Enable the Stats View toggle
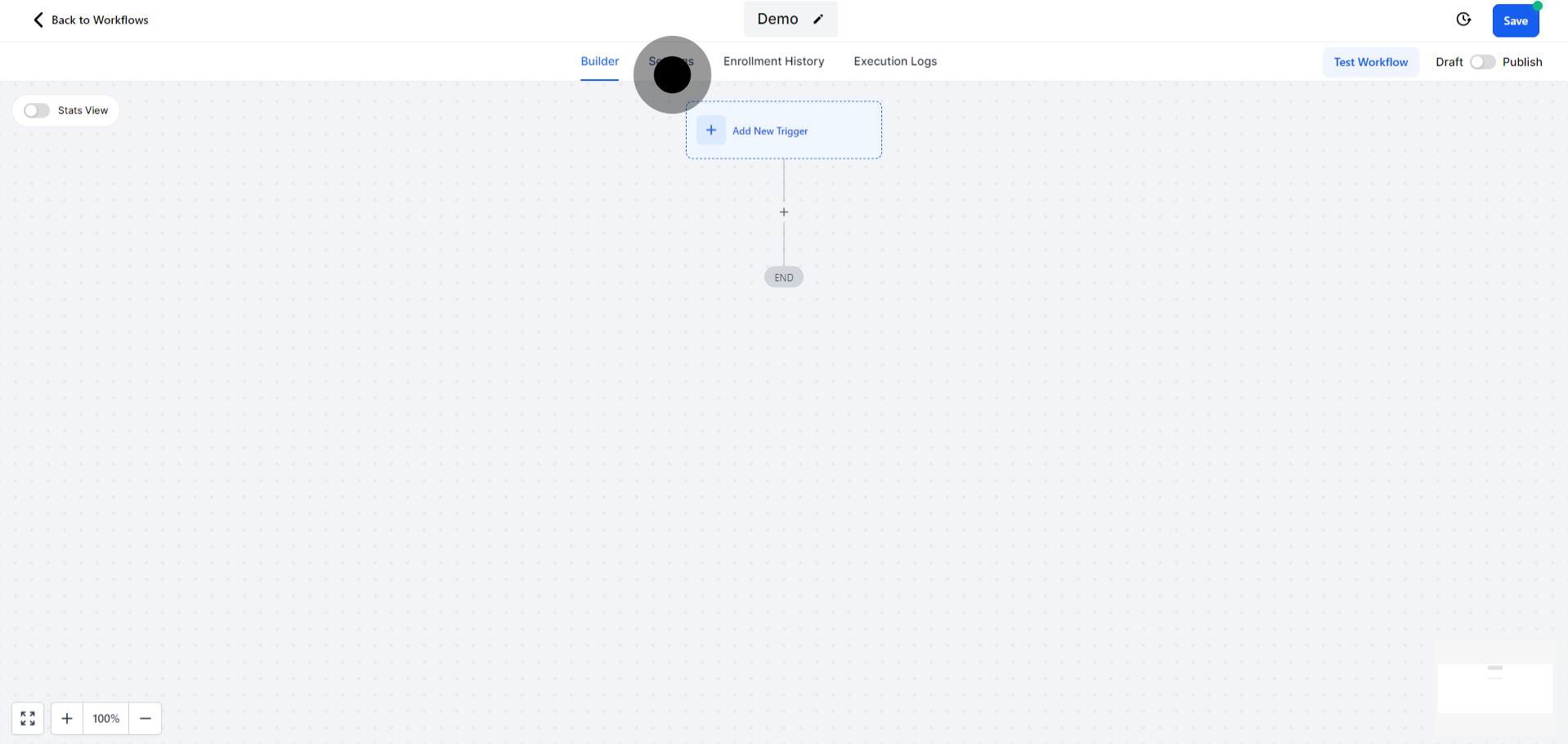 37,110
